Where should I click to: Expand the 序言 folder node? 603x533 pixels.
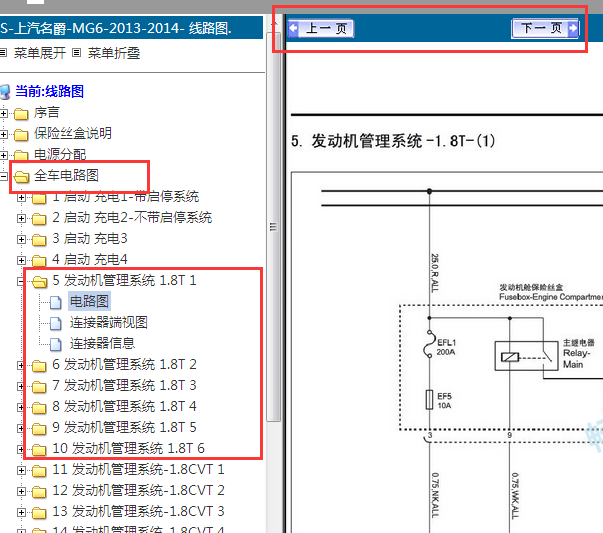(4, 113)
